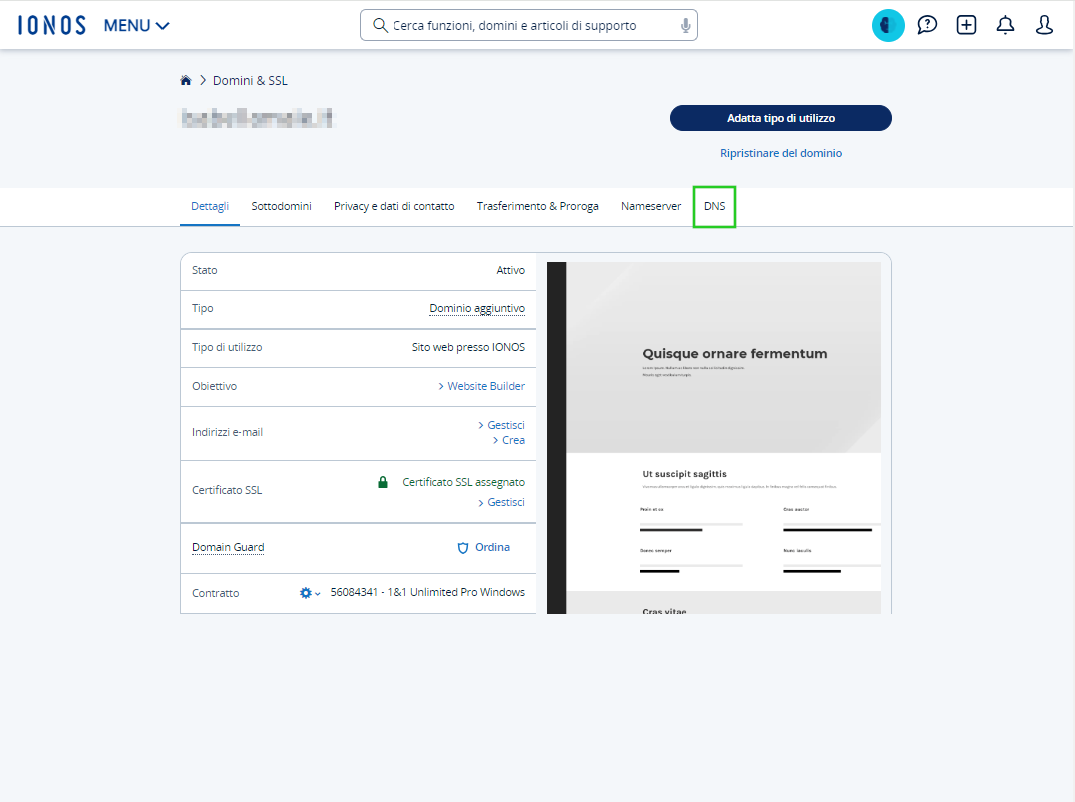
Task: Click Crea email address link
Action: pos(509,440)
